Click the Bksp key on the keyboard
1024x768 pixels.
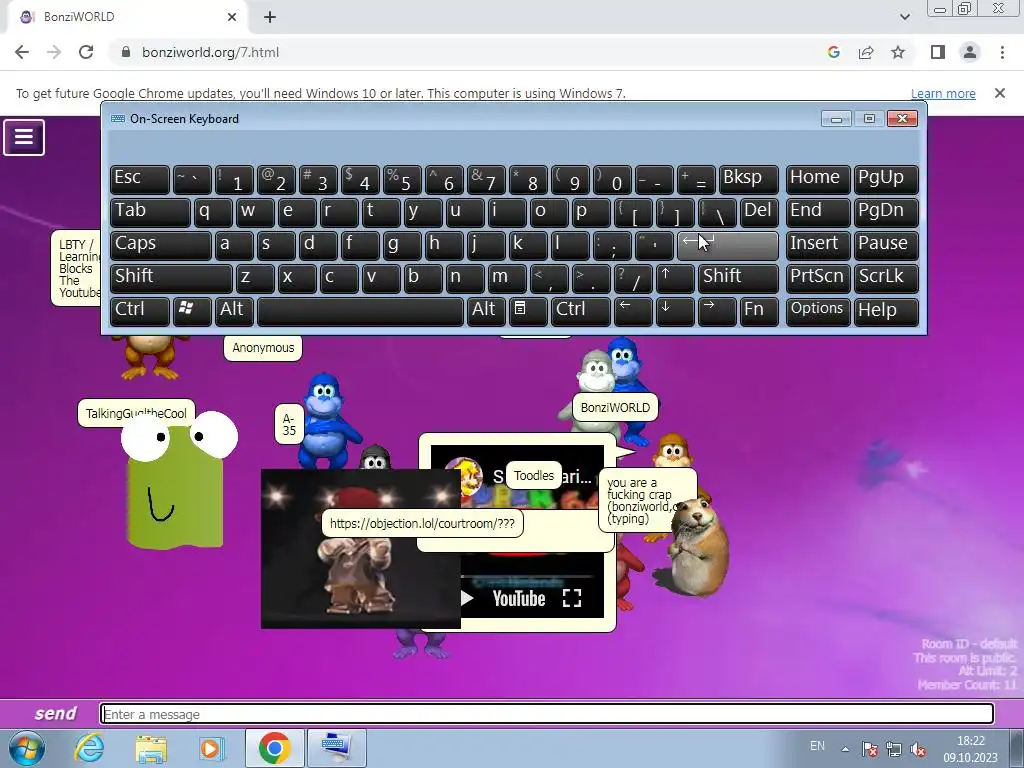(748, 179)
